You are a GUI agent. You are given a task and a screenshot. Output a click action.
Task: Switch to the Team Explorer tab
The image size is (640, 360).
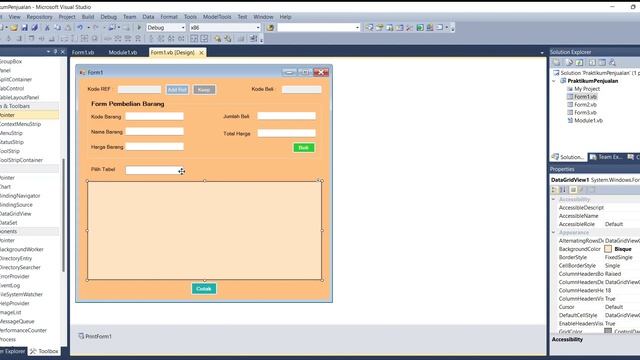point(607,157)
